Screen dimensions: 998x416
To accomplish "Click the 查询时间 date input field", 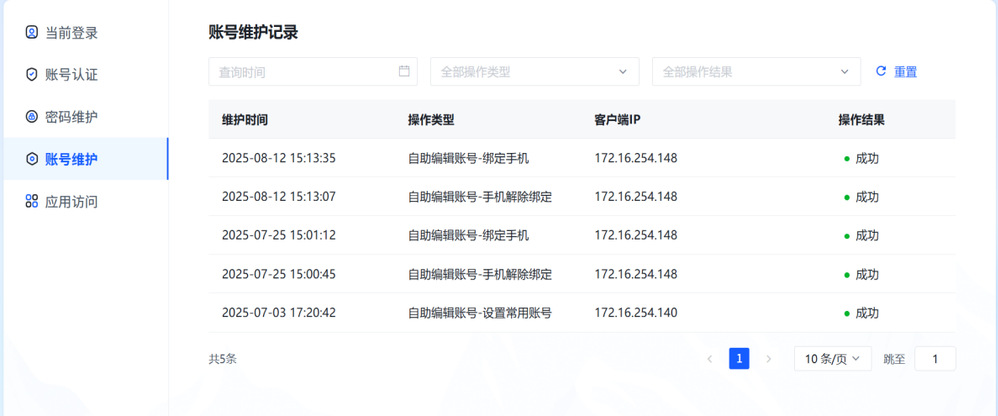I will [x=300, y=72].
